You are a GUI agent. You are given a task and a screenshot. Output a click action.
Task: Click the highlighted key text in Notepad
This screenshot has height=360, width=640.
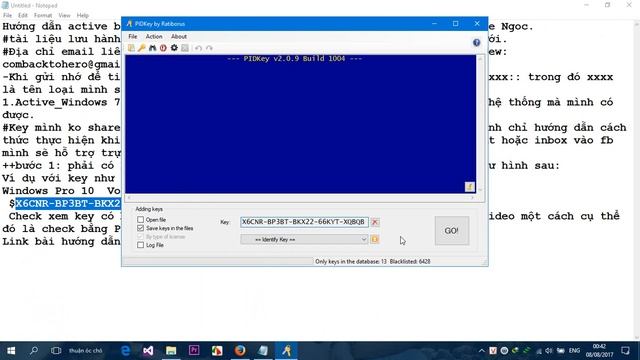pyautogui.click(x=68, y=203)
